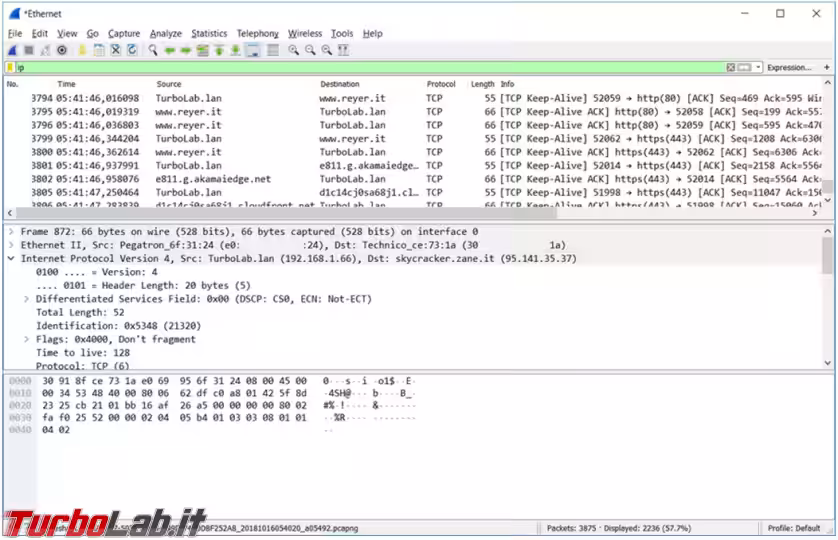Viewport: 838px width, 540px height.
Task: Clear the display filter with X icon
Action: tap(731, 67)
